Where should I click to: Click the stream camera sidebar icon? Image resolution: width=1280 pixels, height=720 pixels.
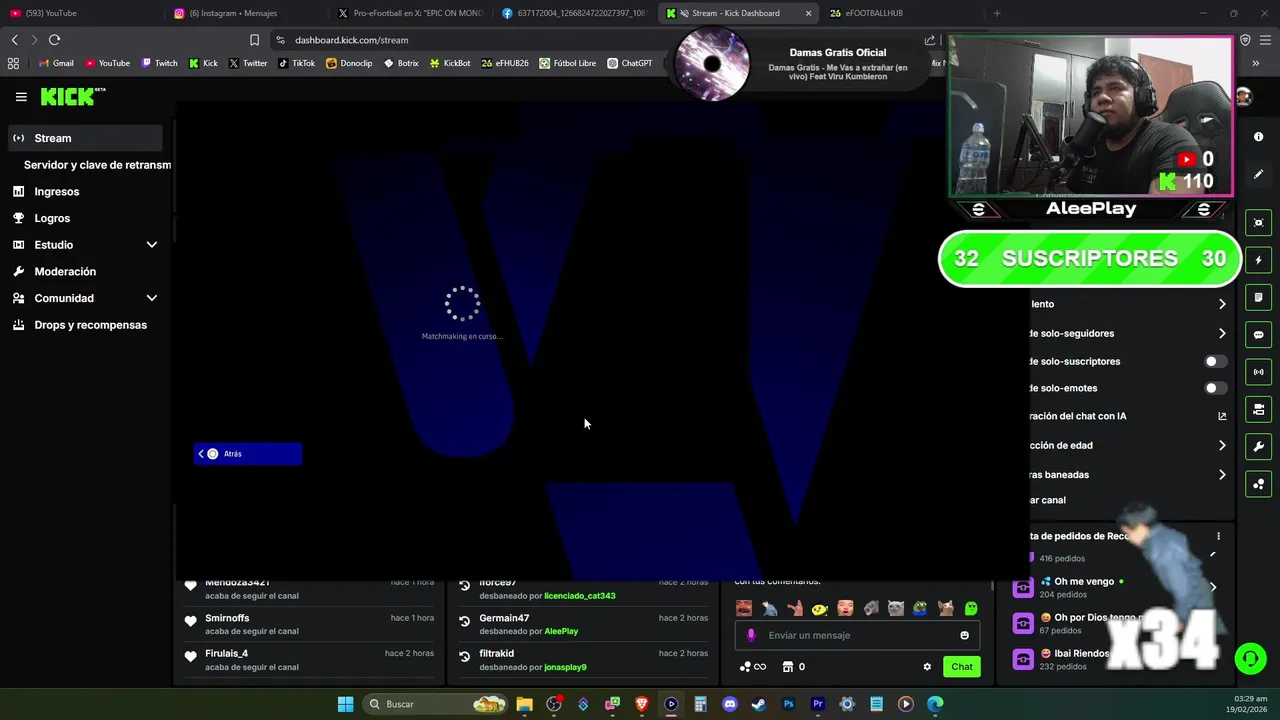click(1258, 410)
